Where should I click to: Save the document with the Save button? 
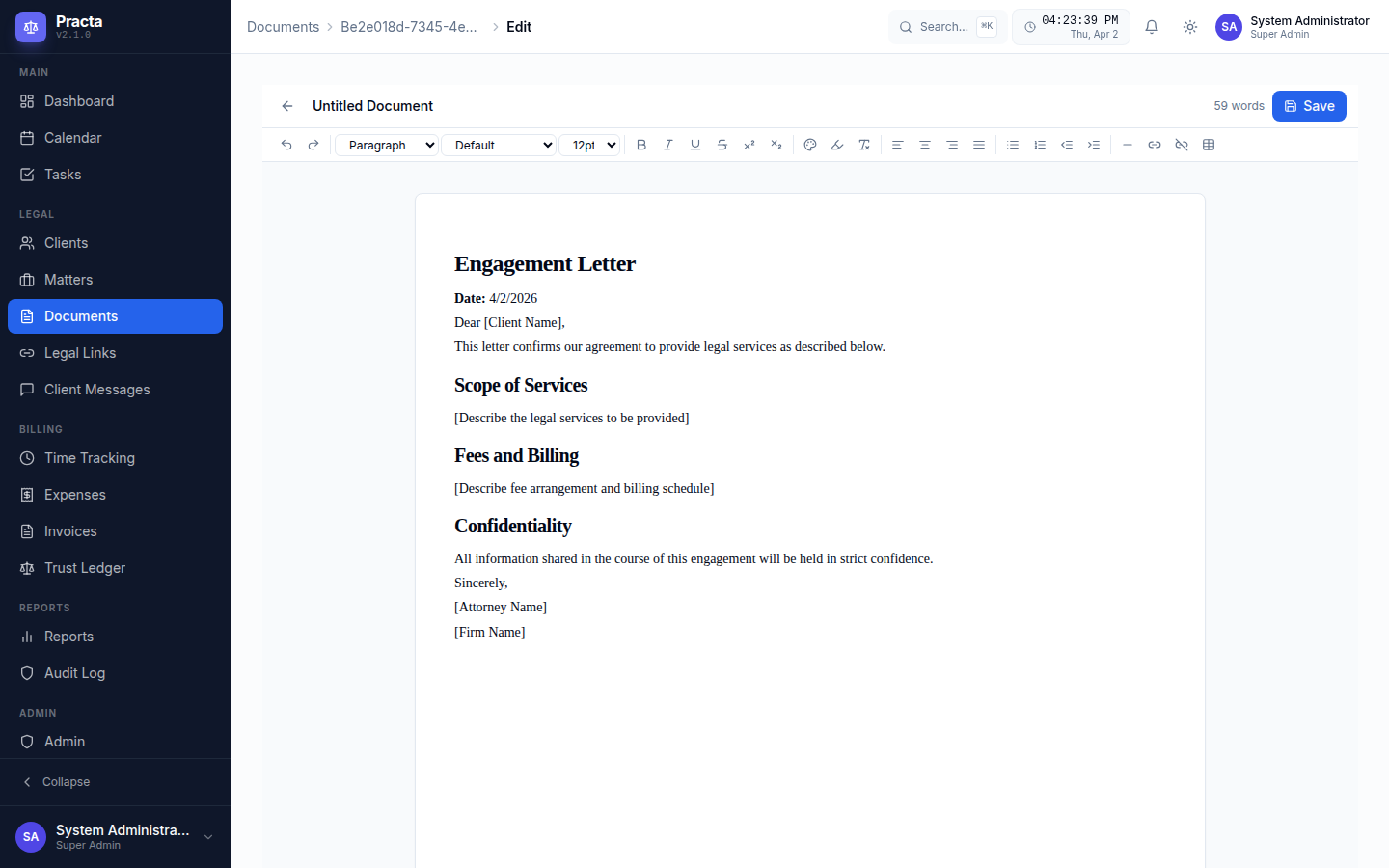[x=1309, y=106]
